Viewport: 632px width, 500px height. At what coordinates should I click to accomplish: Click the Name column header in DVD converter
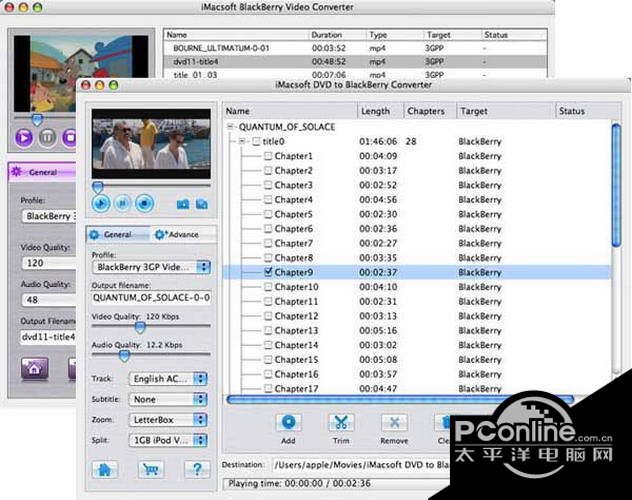[290, 111]
